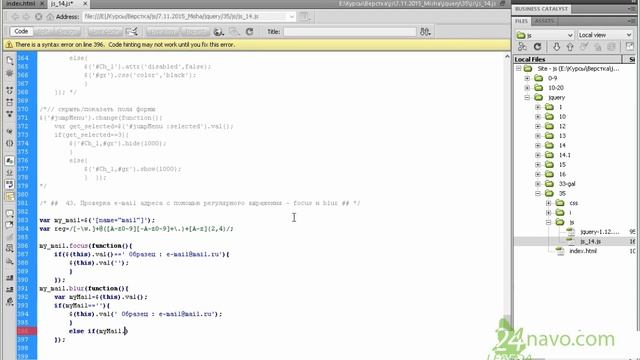The height and width of the screenshot is (360, 640).
Task: Remove comment using the coding toolbar icon
Action: (x=10, y=225)
